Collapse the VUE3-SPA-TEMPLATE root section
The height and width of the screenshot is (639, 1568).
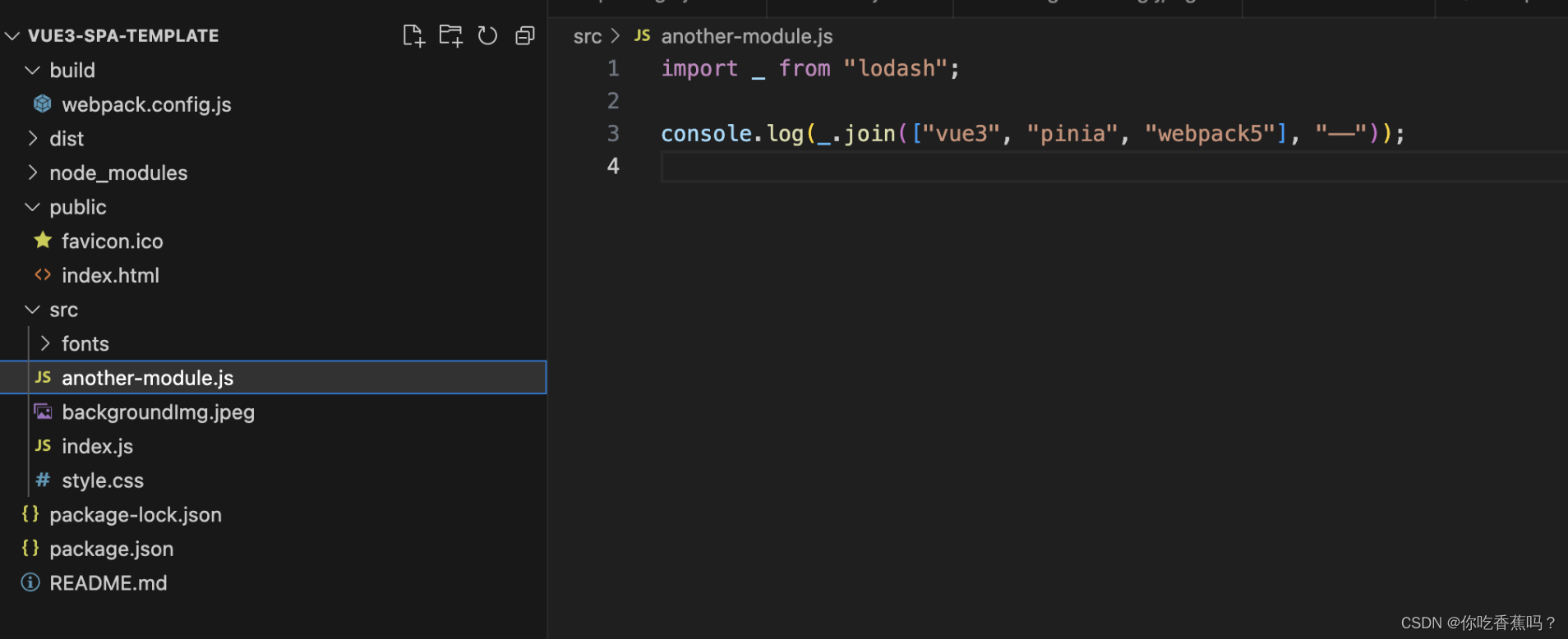12,35
